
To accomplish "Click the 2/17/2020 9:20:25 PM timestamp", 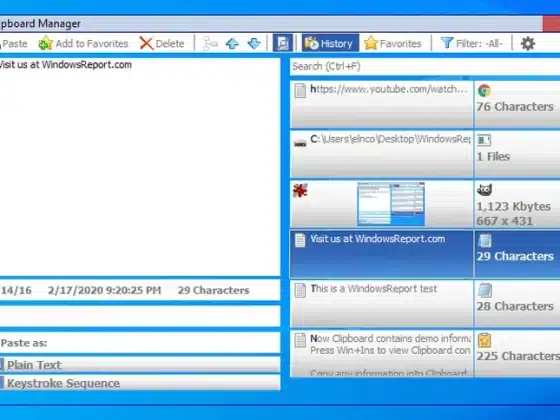I will pyautogui.click(x=104, y=290).
